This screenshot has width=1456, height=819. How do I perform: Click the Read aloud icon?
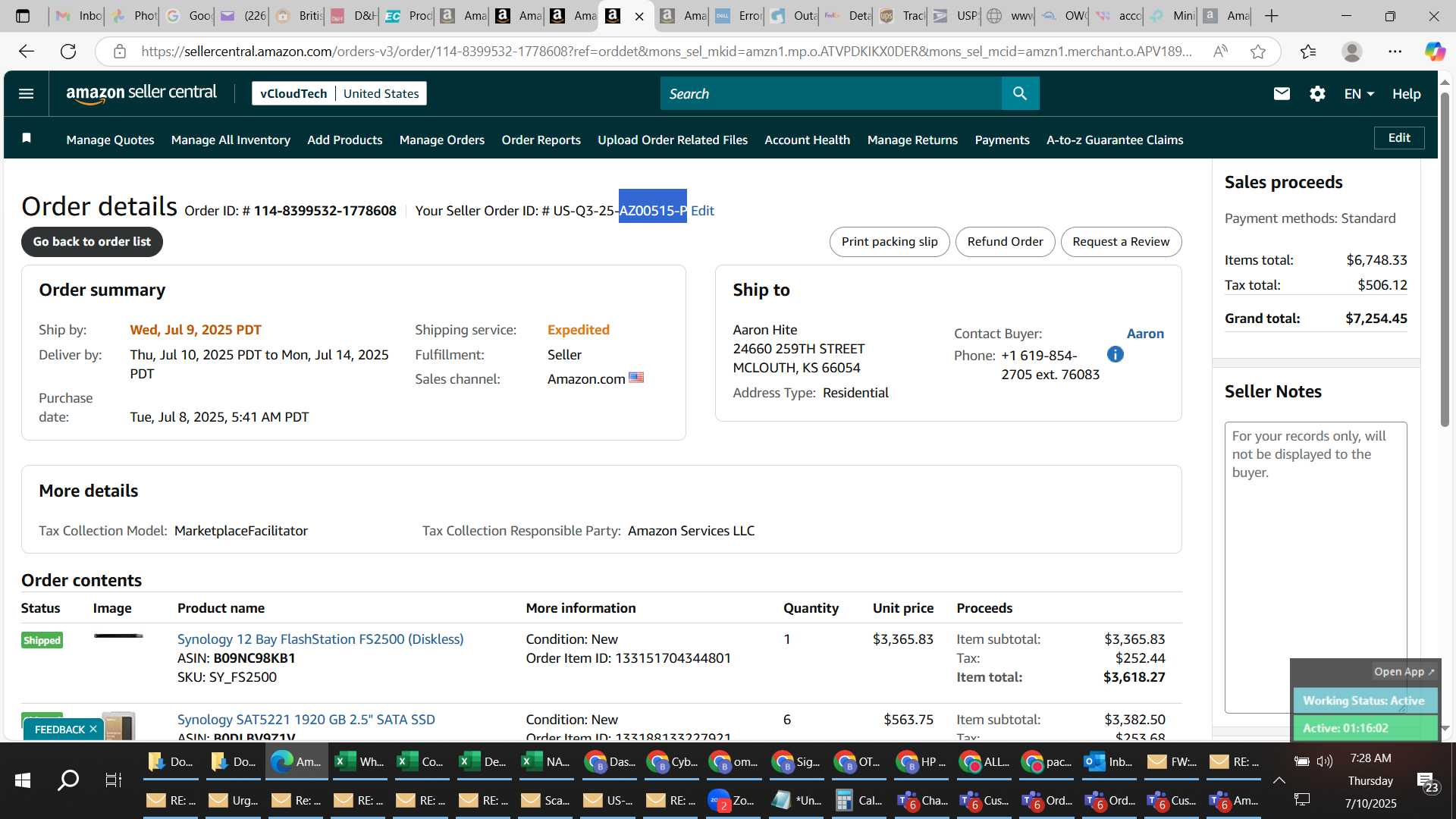[1220, 52]
